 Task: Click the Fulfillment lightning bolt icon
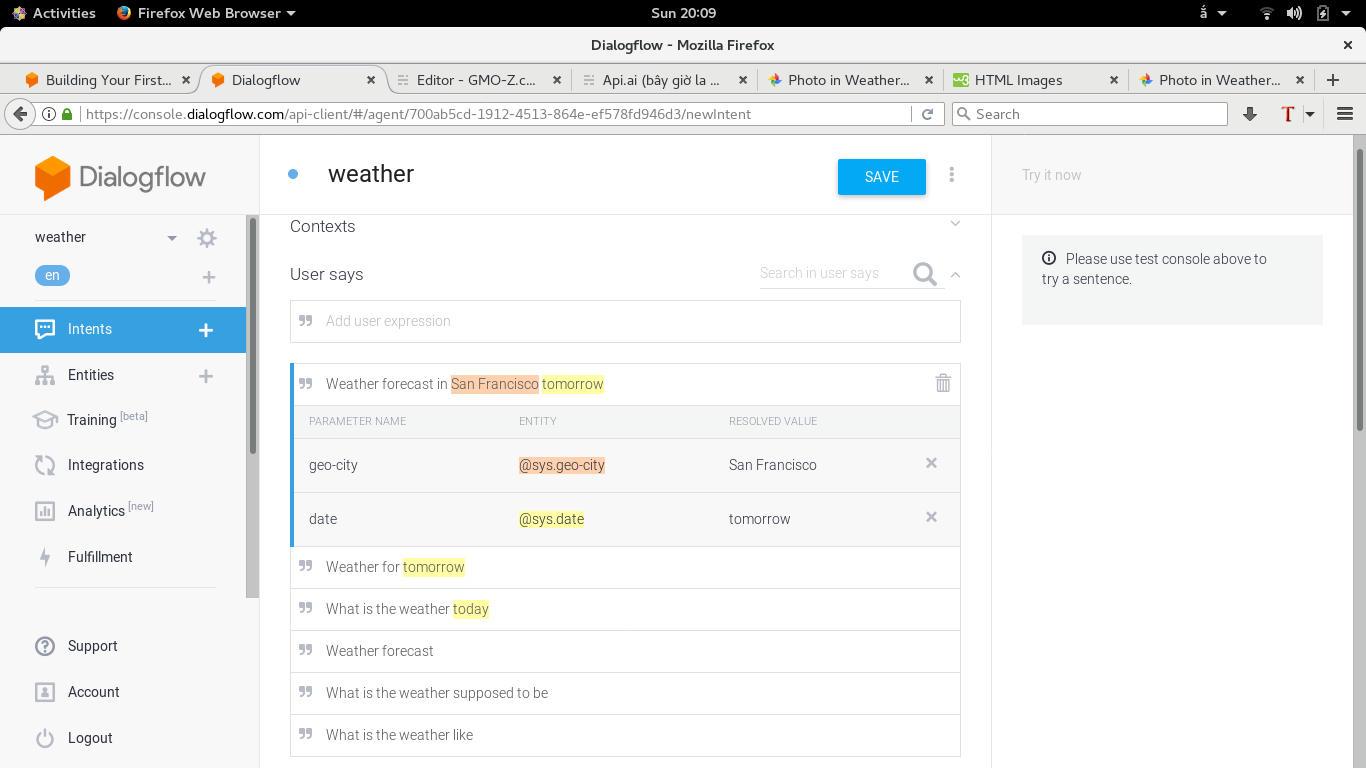click(45, 557)
